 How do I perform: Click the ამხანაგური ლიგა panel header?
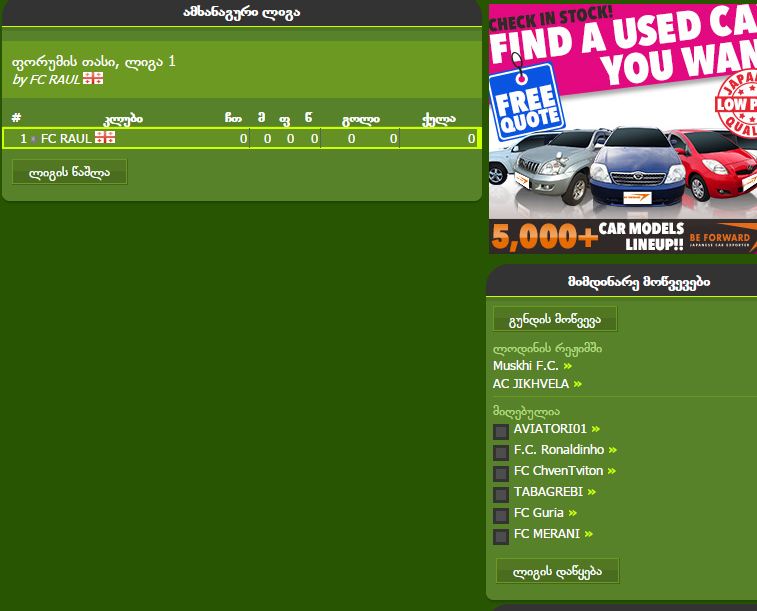click(242, 13)
